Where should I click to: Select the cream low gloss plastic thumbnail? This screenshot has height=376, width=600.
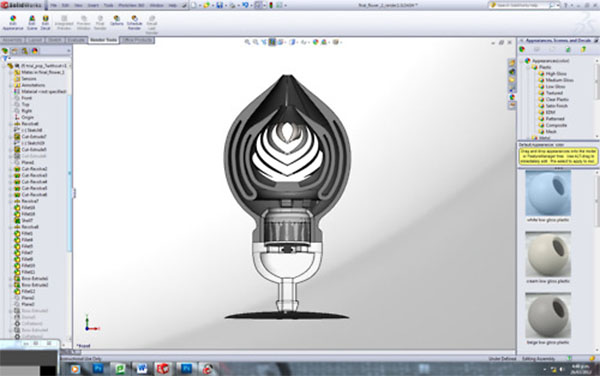coord(548,254)
